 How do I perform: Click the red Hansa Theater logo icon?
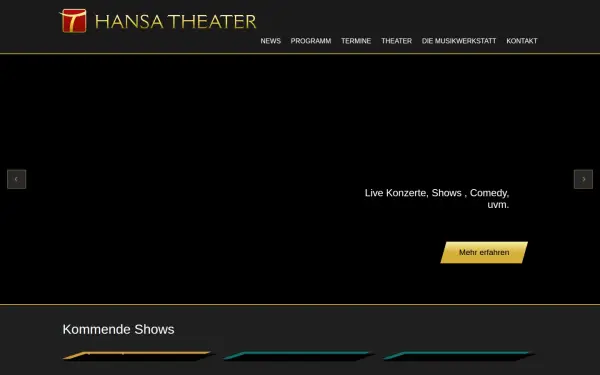(x=73, y=21)
